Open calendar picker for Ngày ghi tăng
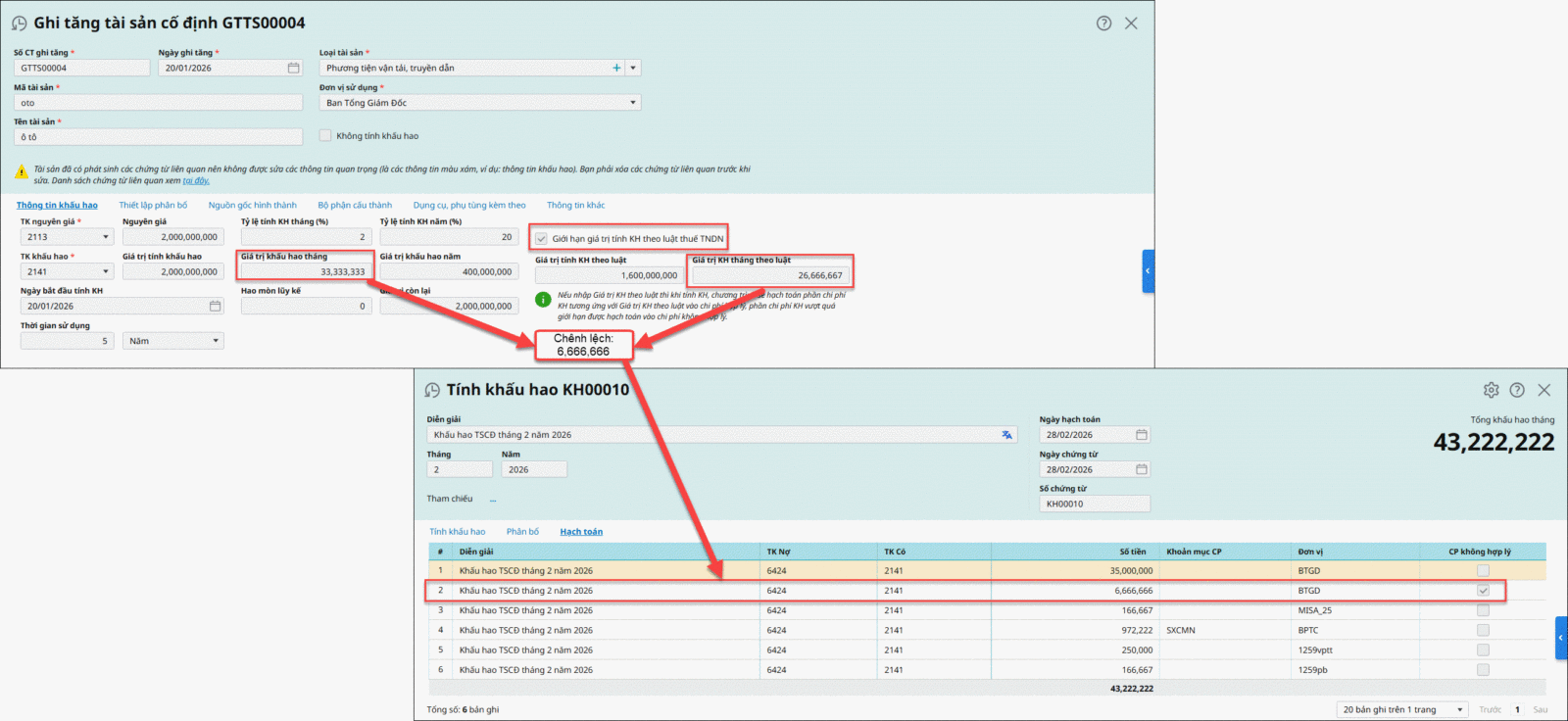1568x721 pixels. click(293, 68)
